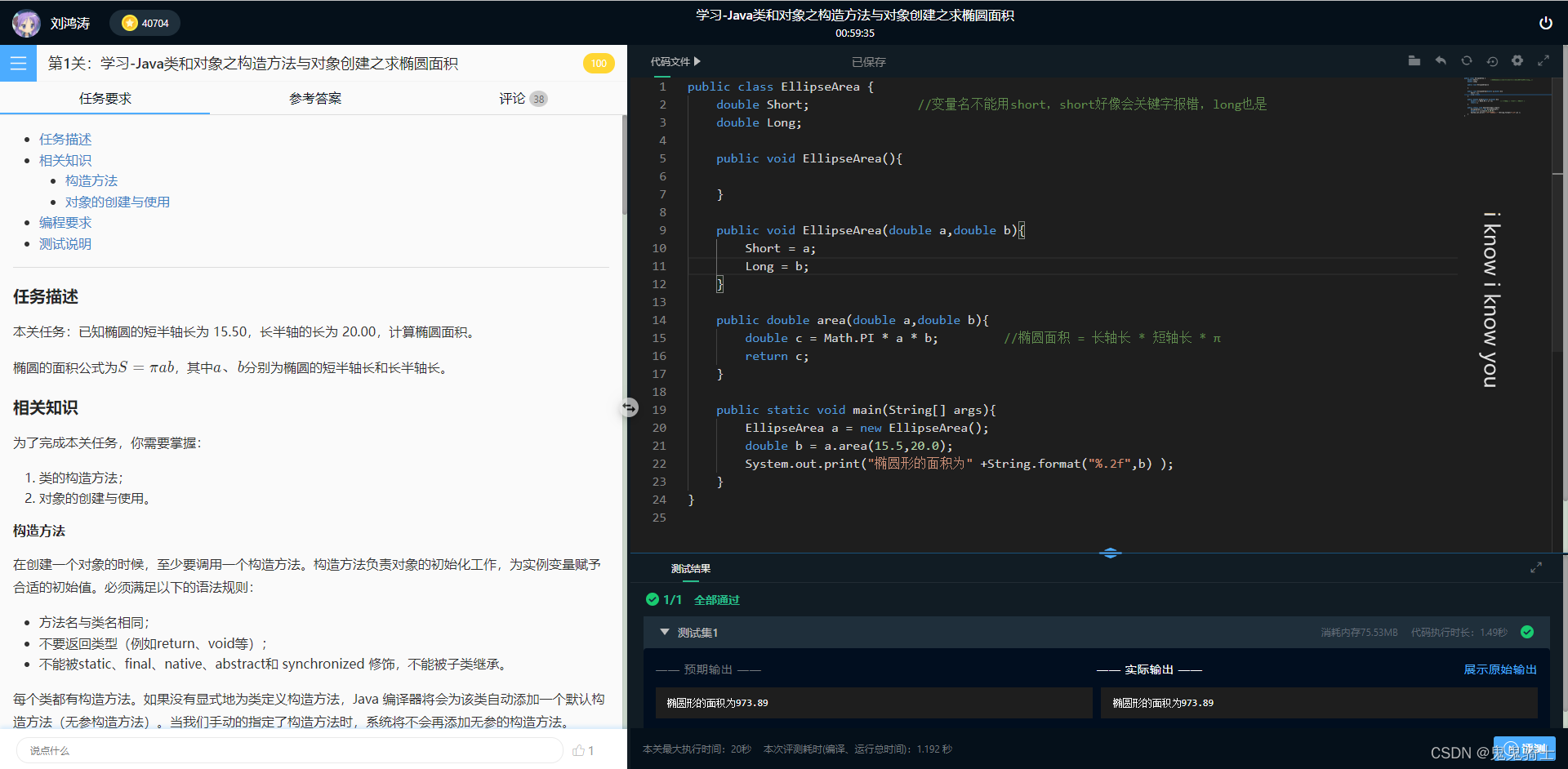
Task: Follow the 构造方法 link
Action: pyautogui.click(x=91, y=180)
